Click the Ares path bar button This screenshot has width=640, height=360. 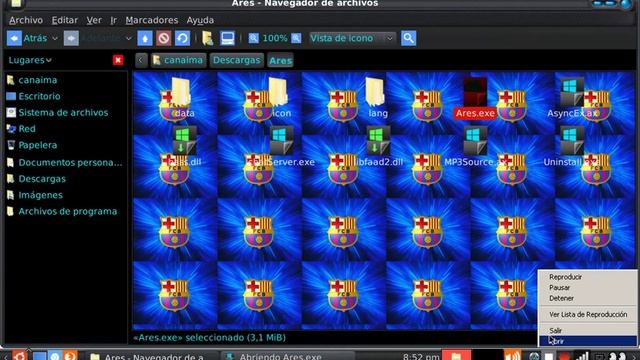pyautogui.click(x=280, y=60)
